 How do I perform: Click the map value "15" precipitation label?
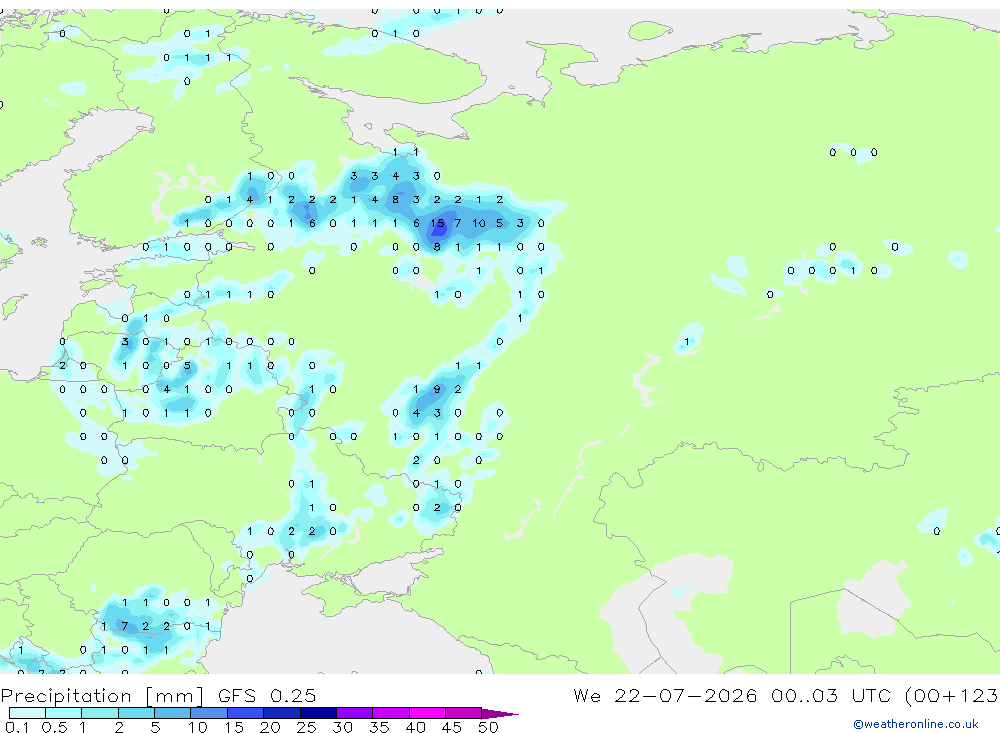[x=437, y=223]
